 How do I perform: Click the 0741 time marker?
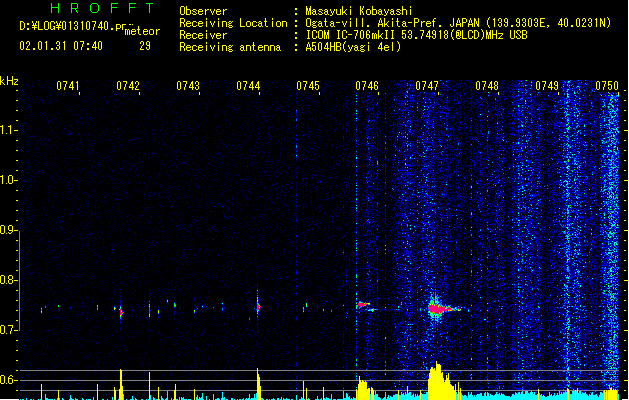tap(67, 86)
